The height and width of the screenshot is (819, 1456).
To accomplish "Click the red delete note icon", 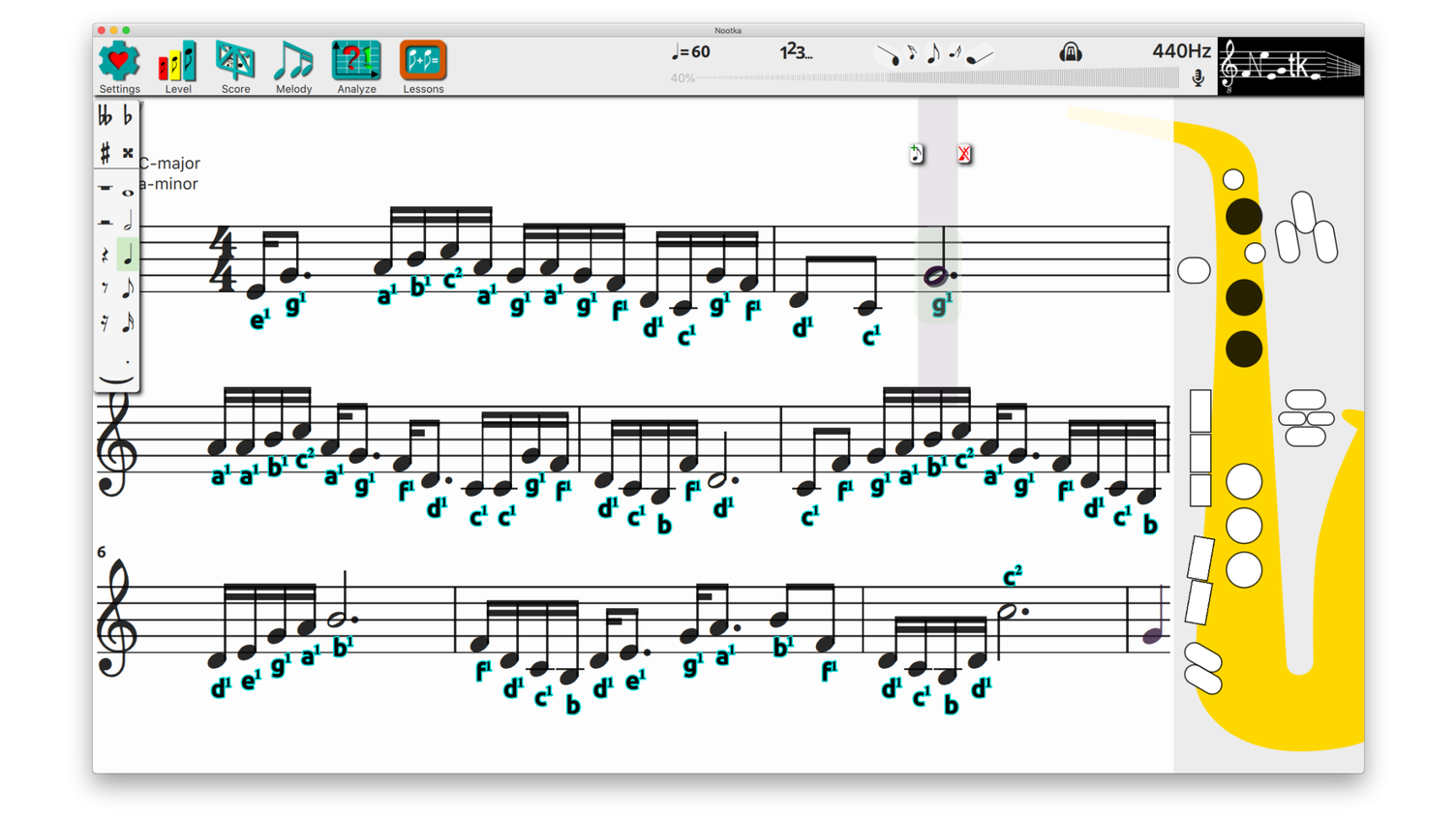I will [964, 153].
